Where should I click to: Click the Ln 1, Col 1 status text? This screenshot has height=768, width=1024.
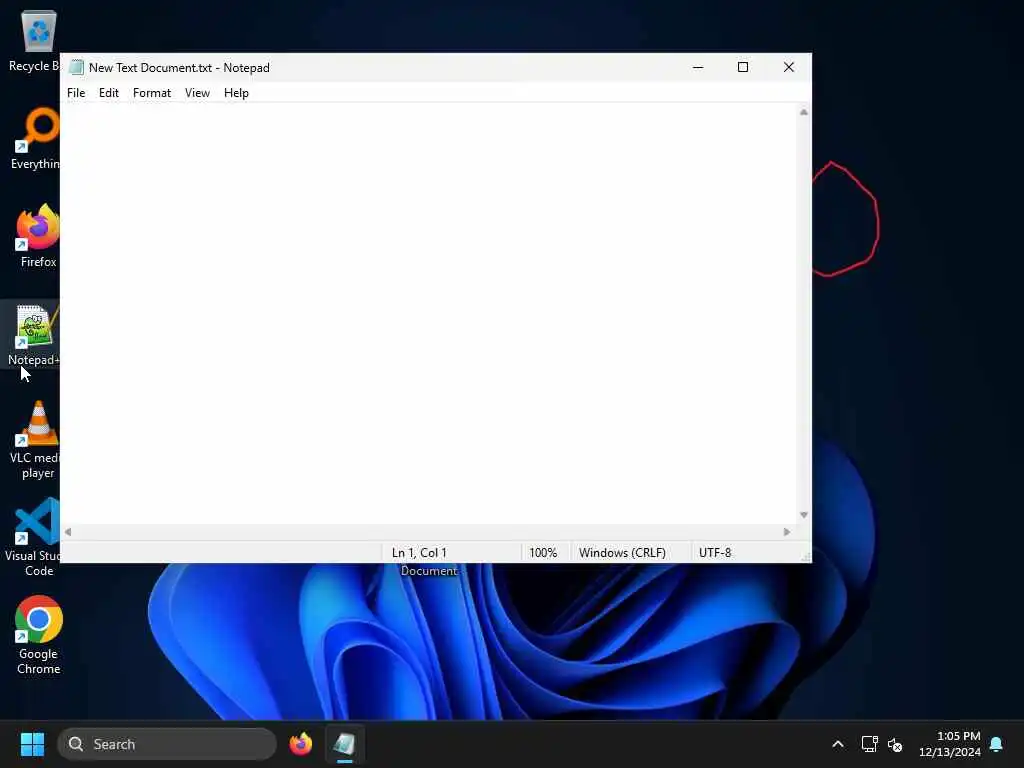coord(419,552)
